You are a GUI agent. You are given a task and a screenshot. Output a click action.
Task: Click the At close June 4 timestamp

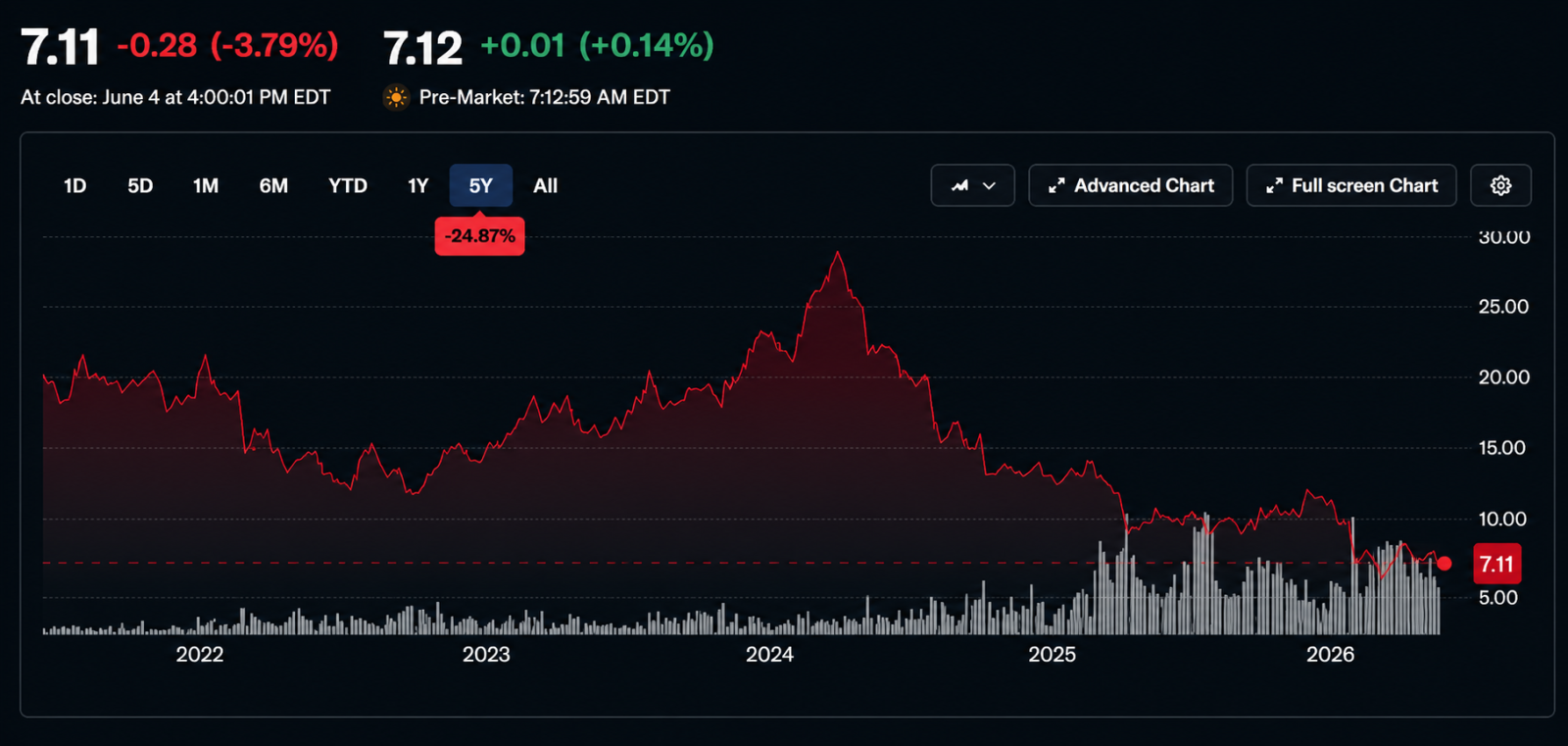click(175, 97)
